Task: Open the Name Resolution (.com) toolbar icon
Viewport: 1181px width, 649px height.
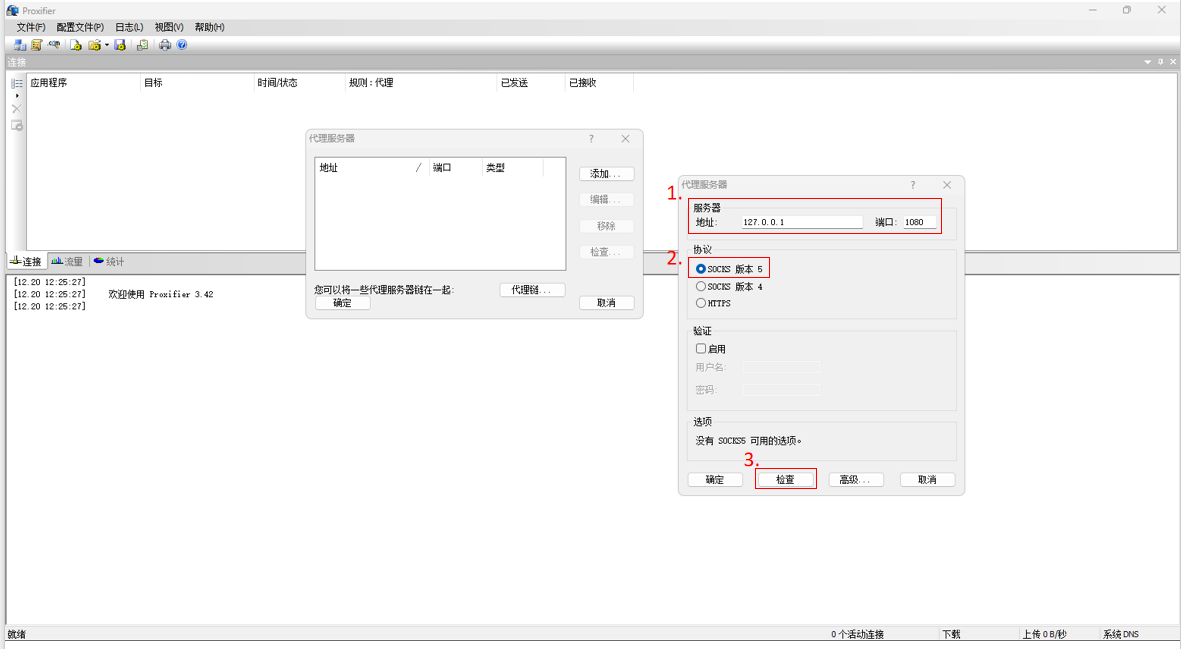Action: tap(54, 45)
